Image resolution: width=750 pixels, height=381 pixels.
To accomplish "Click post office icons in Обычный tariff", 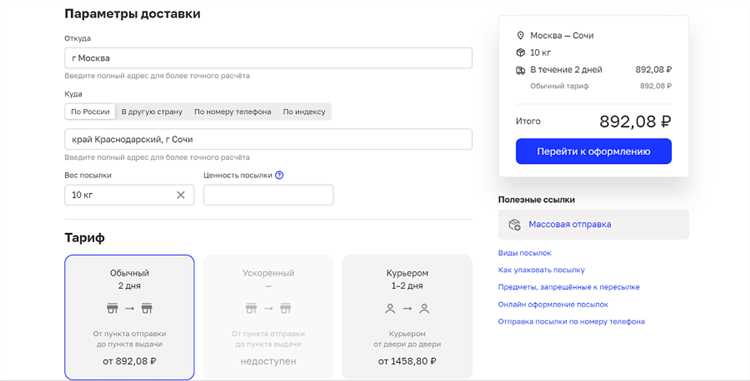I will (130, 308).
